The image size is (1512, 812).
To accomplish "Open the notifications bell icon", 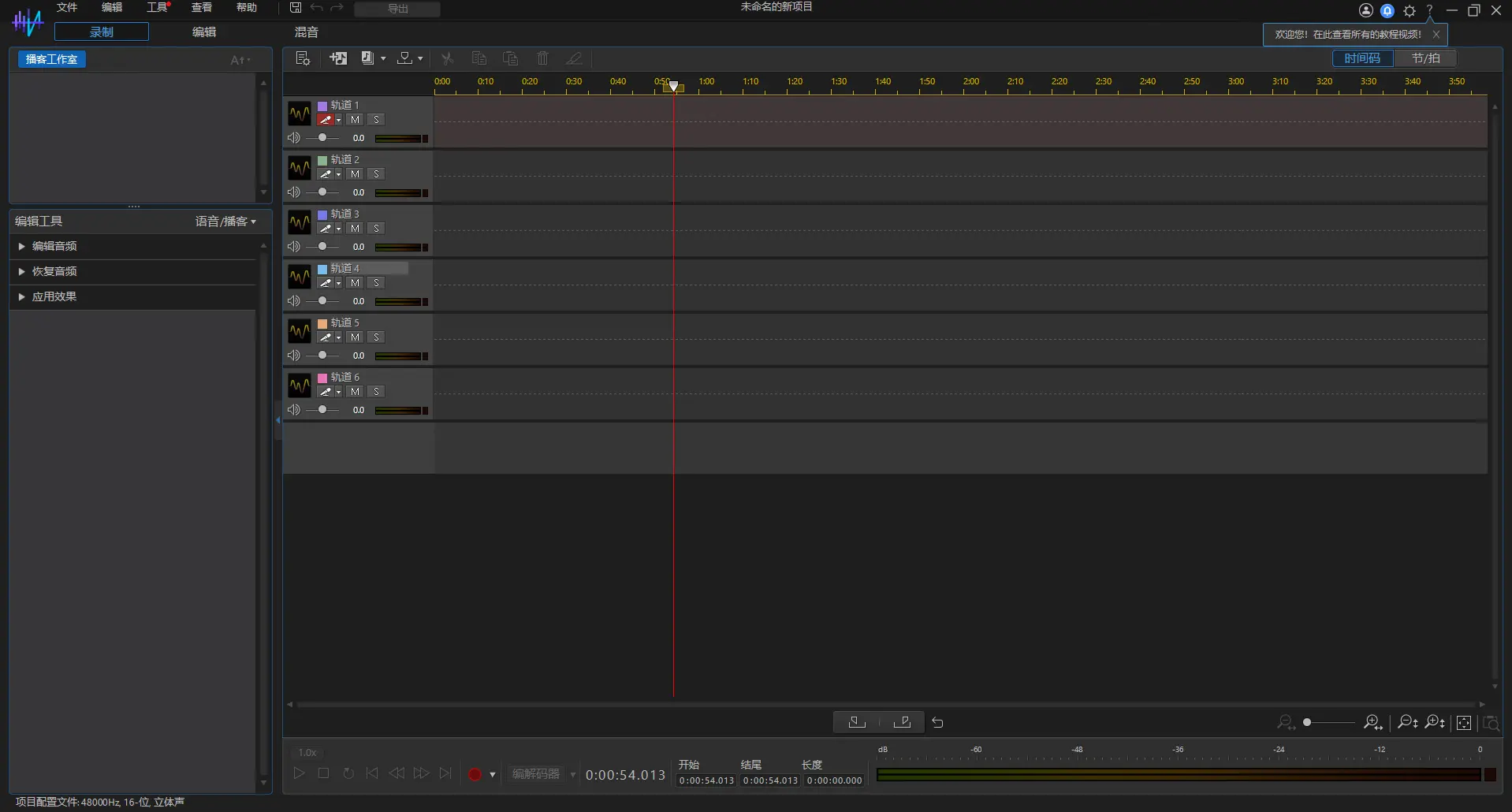I will click(1387, 10).
